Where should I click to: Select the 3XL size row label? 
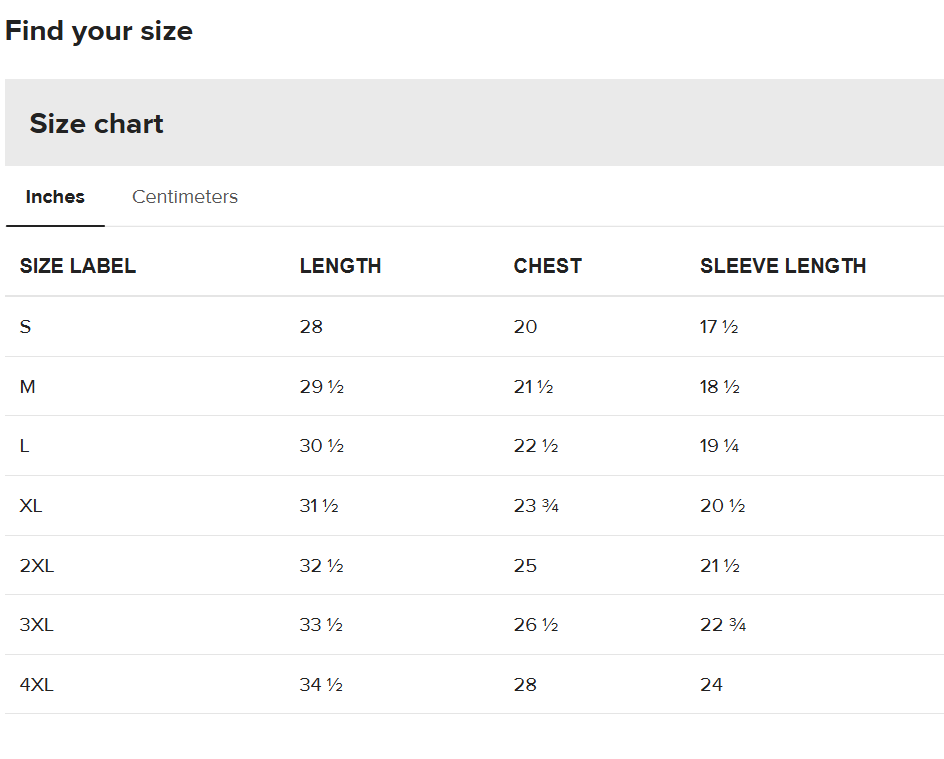click(37, 625)
